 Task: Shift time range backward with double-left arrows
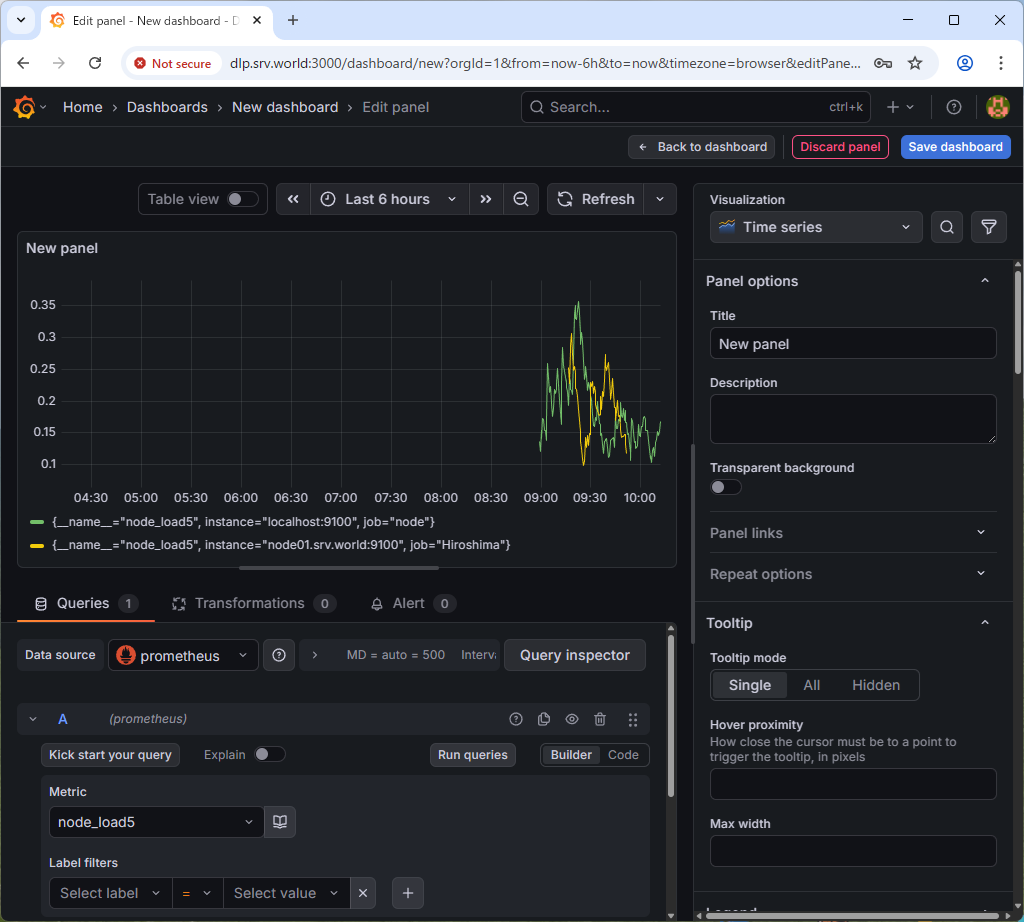coord(293,199)
